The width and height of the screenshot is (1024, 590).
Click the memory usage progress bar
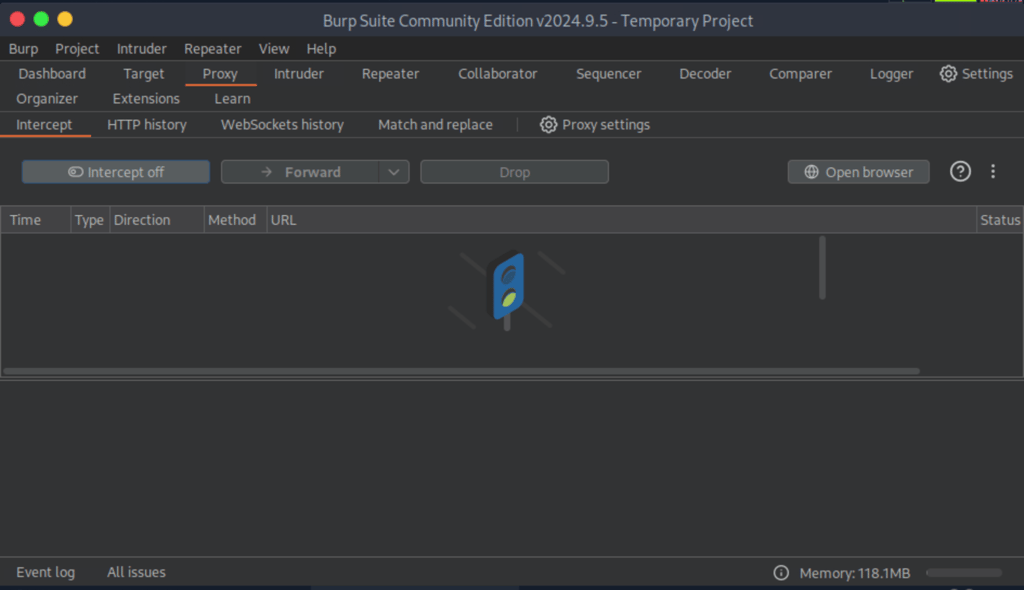[x=964, y=573]
